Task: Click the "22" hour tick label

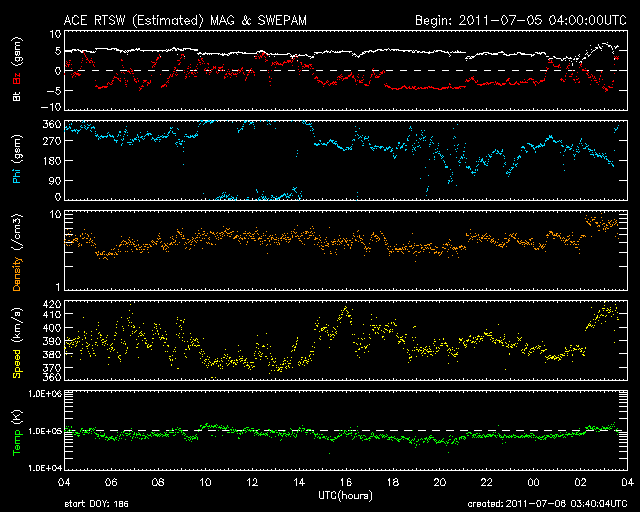Action: point(487,483)
